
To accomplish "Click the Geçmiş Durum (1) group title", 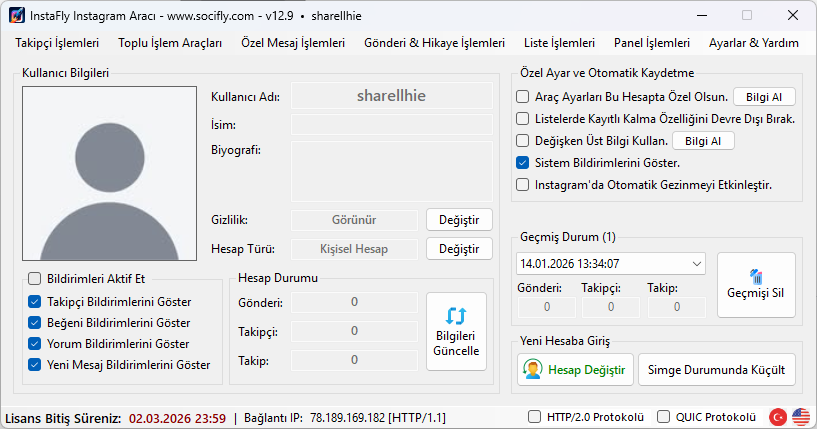I will click(567, 237).
